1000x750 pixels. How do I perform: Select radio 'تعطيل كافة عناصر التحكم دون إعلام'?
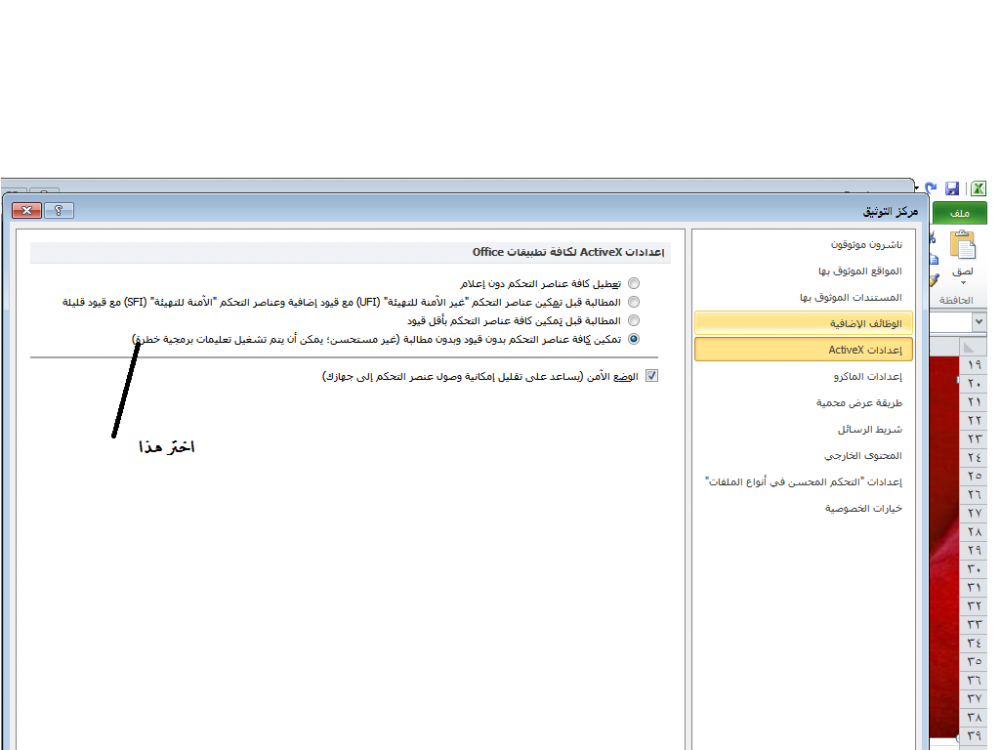click(x=633, y=283)
